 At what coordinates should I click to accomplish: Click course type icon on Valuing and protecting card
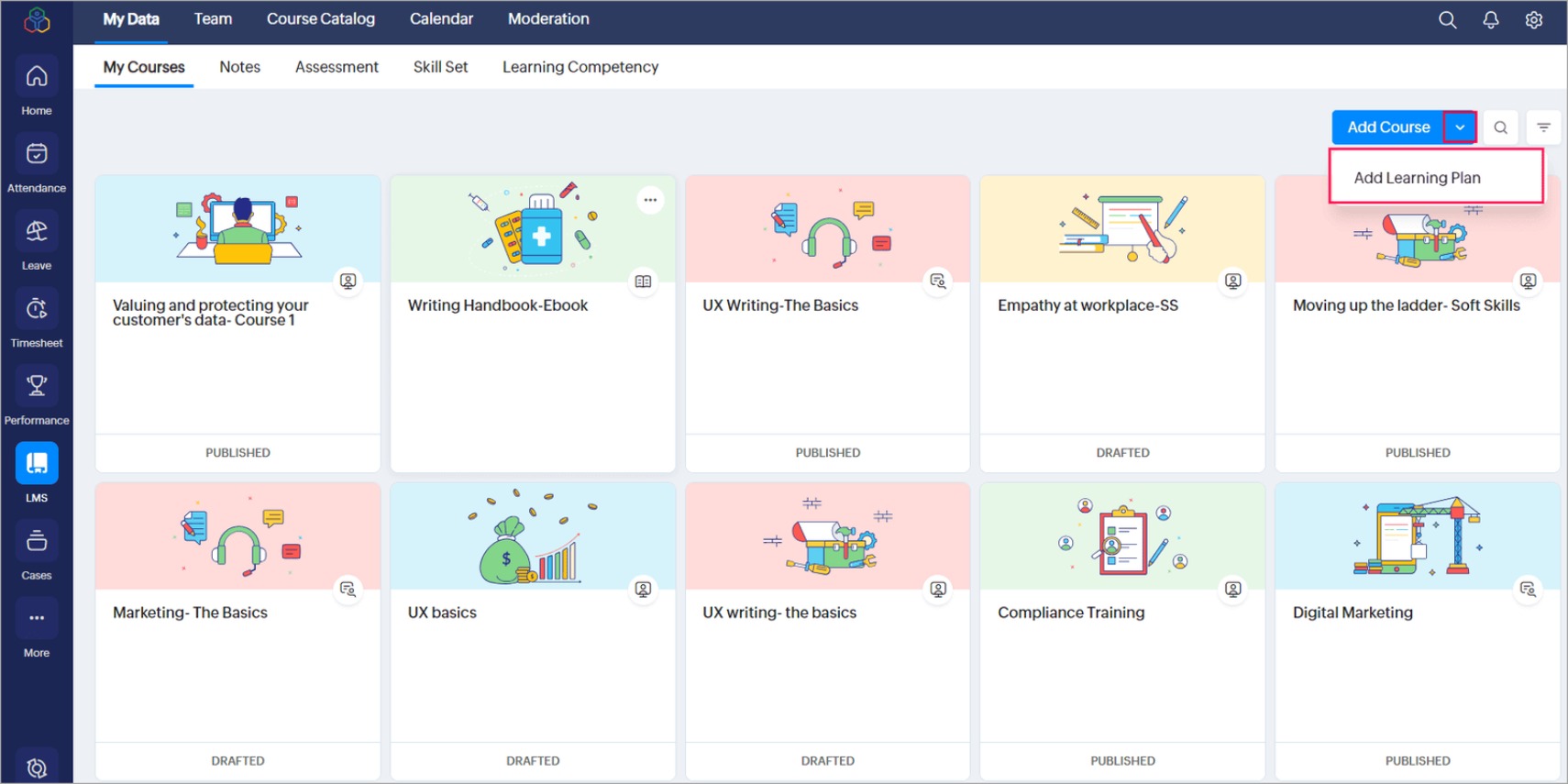[x=348, y=282]
